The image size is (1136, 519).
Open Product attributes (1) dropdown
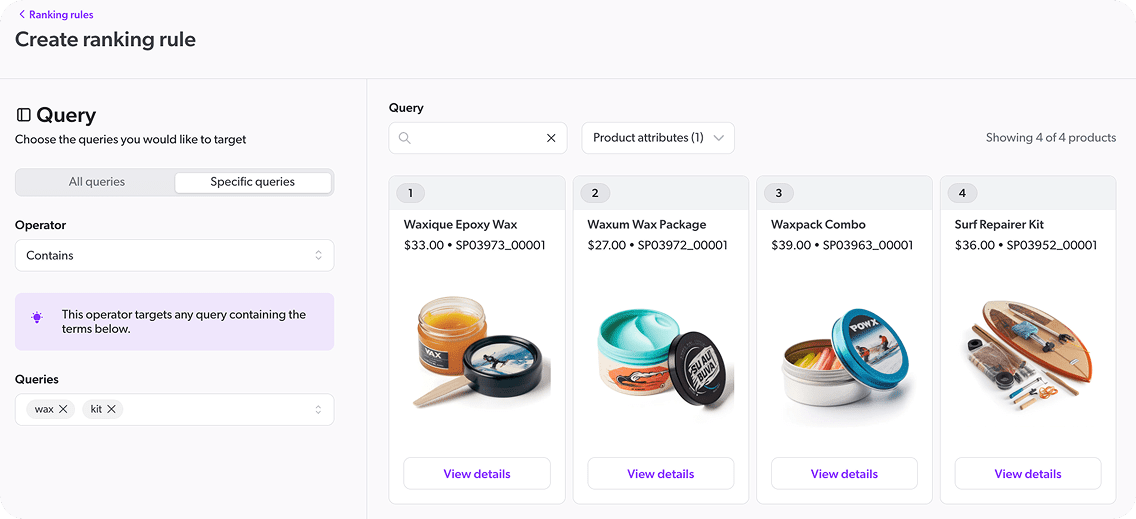coord(658,138)
